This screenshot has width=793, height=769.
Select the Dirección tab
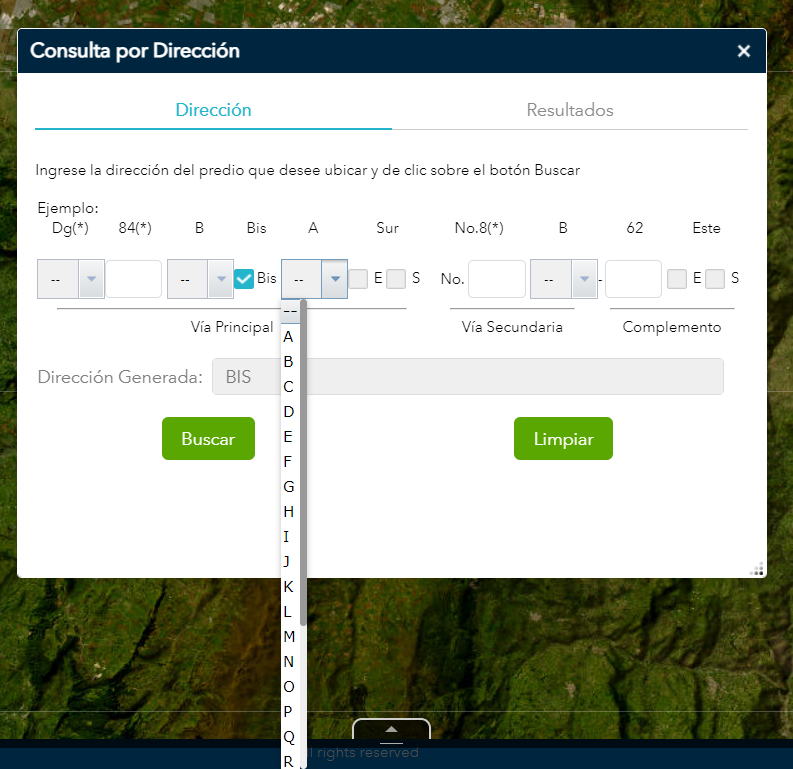(213, 110)
